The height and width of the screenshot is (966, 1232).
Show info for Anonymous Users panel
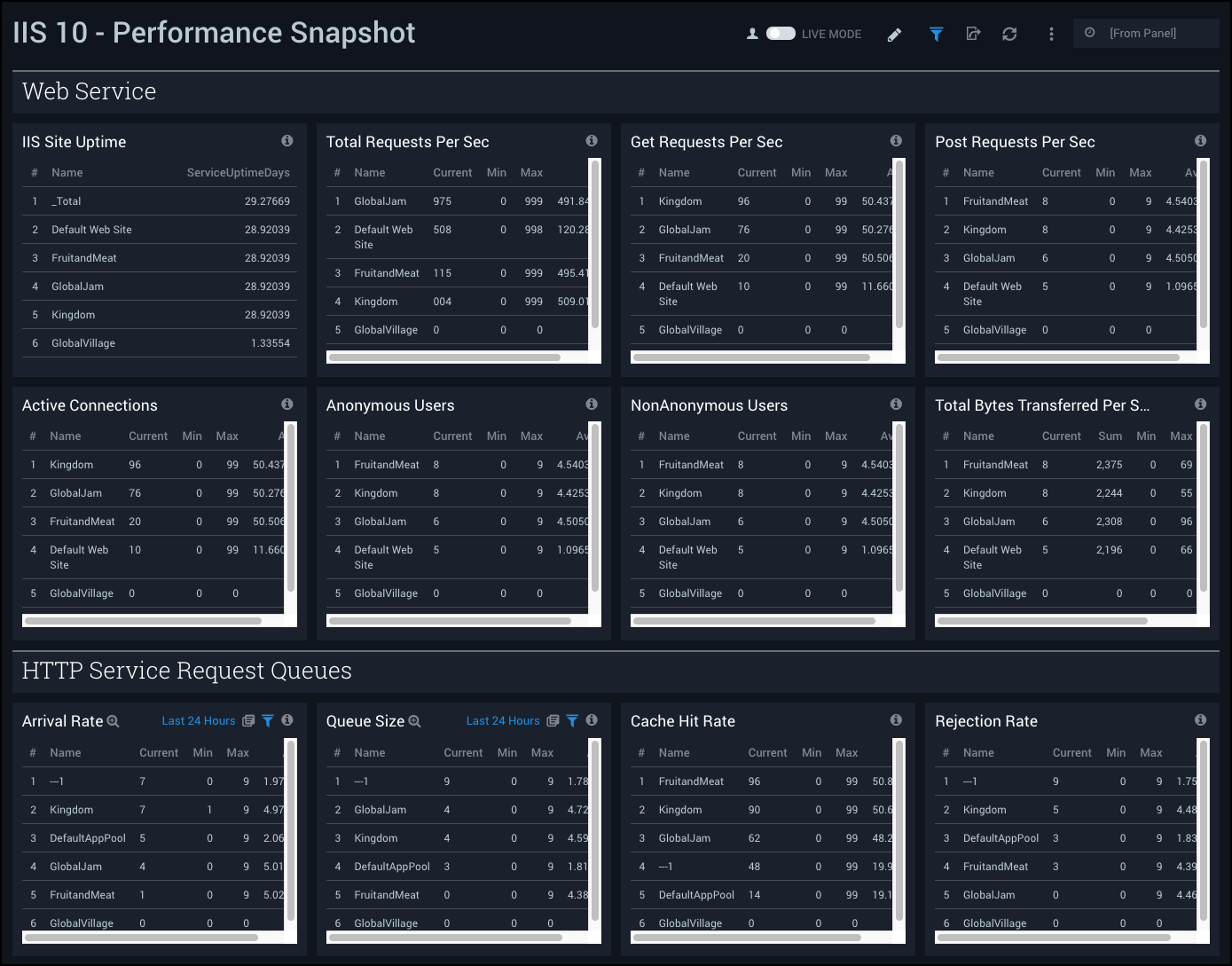592,404
